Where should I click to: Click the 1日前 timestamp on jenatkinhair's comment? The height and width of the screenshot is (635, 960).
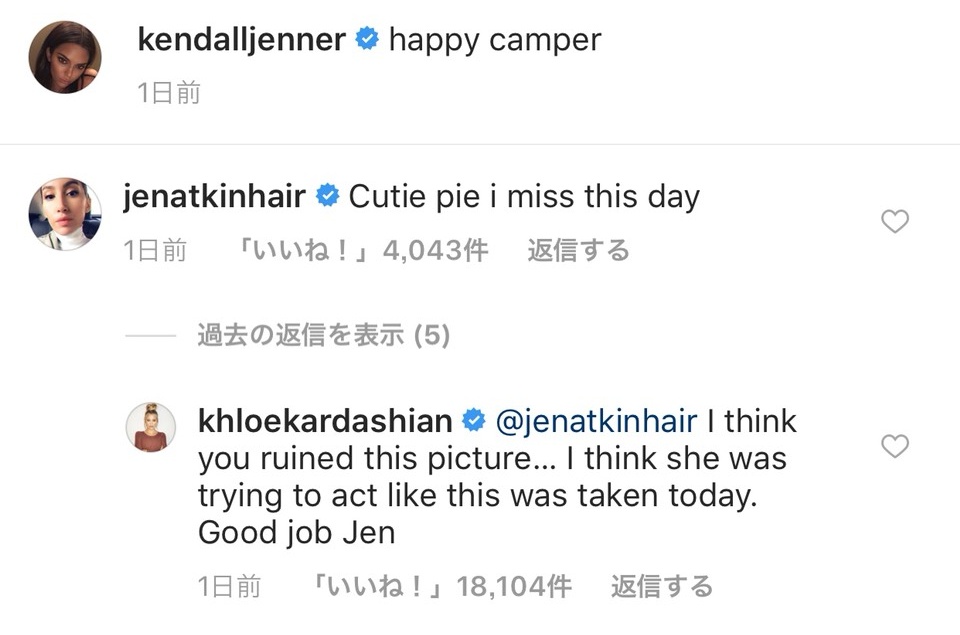155,250
